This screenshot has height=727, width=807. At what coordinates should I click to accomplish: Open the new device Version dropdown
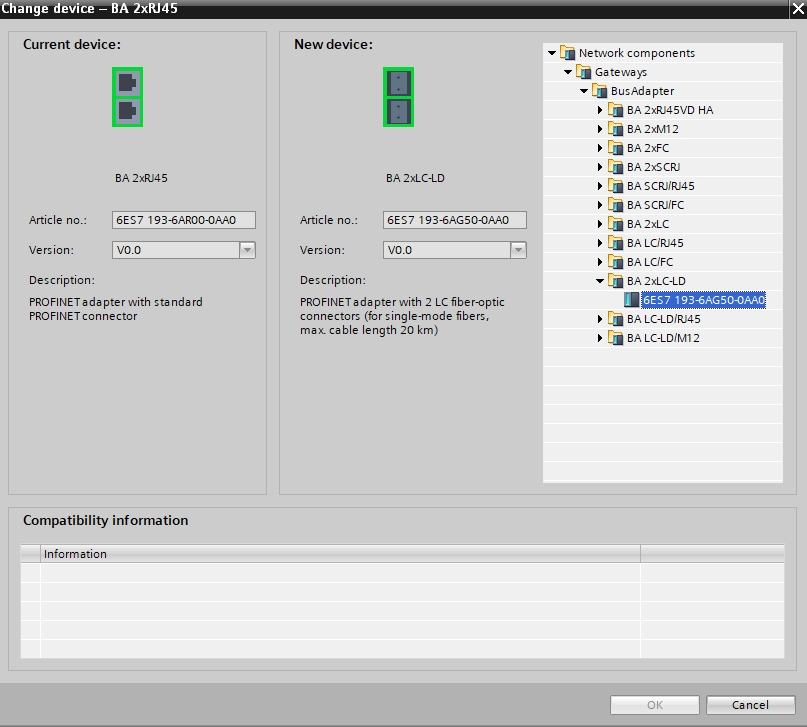(518, 251)
